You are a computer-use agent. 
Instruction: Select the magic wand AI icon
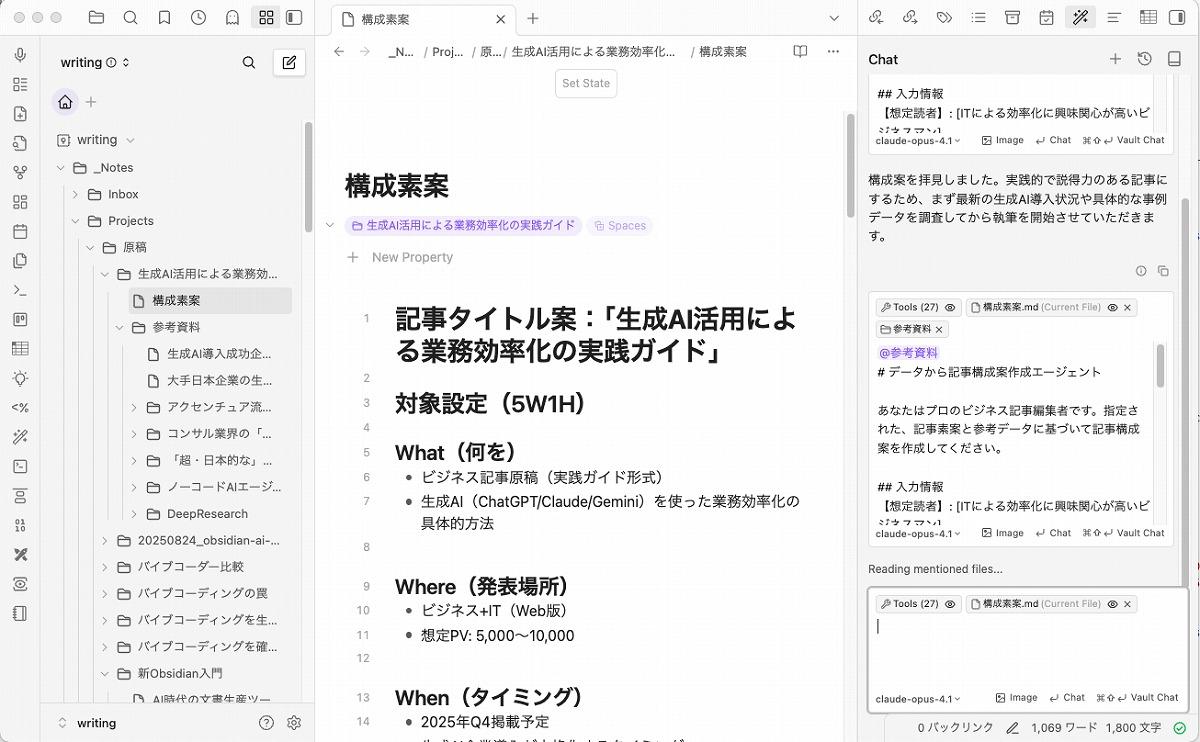point(1080,17)
